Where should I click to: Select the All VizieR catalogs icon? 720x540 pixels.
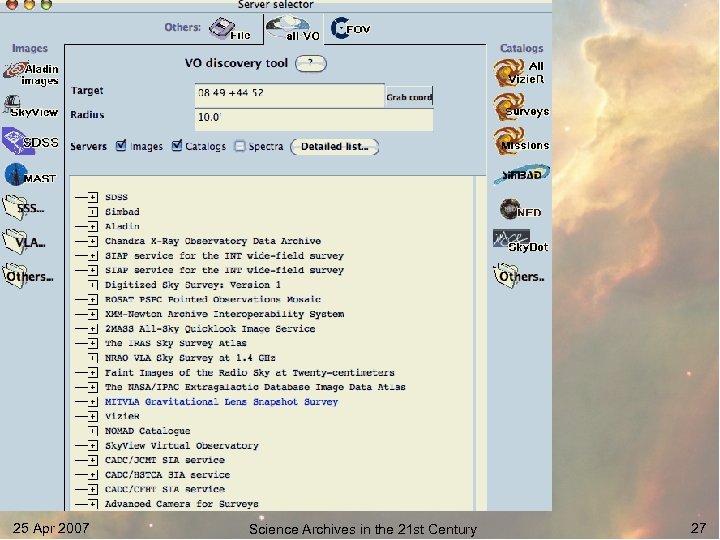coord(519,73)
